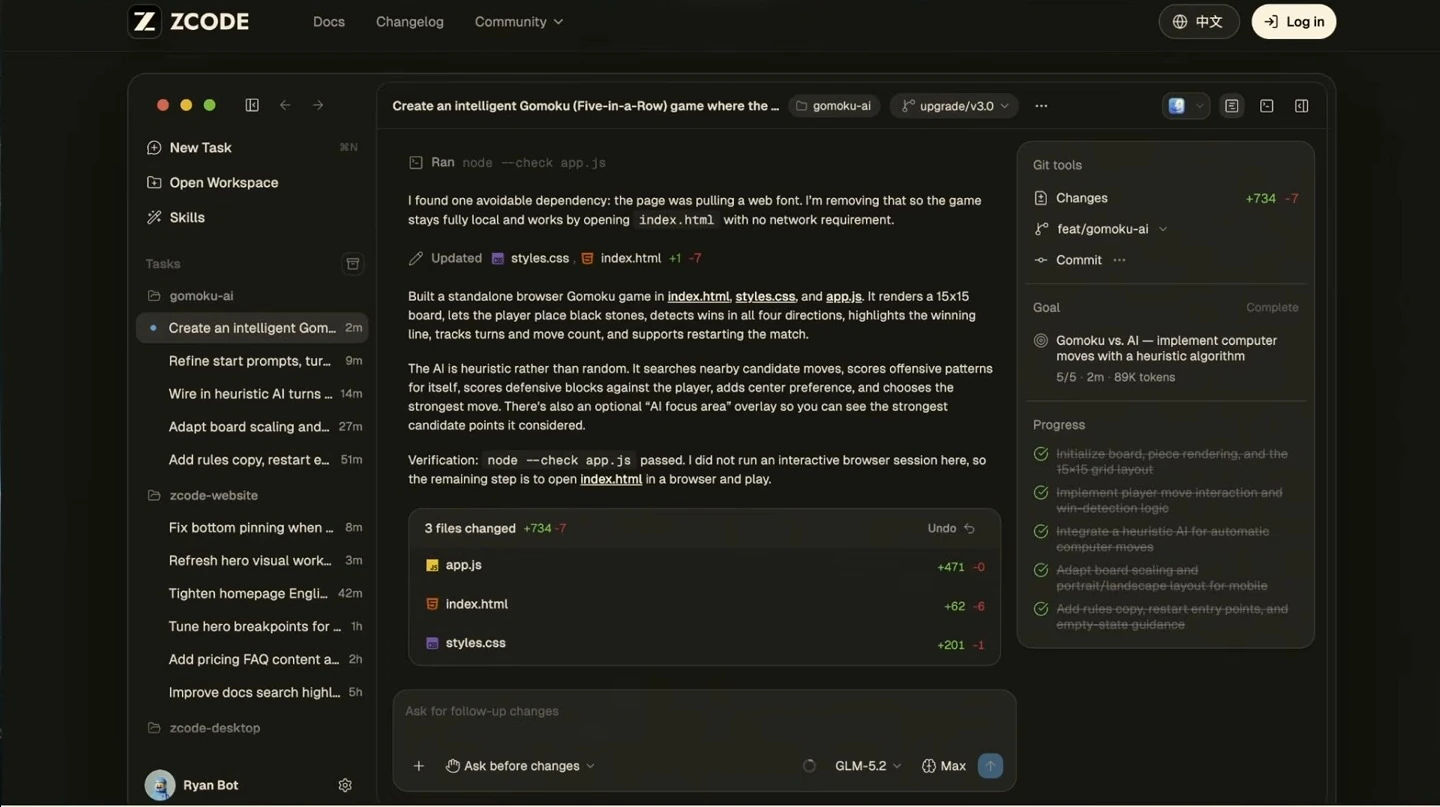Toggle the Adapt board scaling progress checkmark
The width and height of the screenshot is (1440, 807).
(x=1041, y=570)
